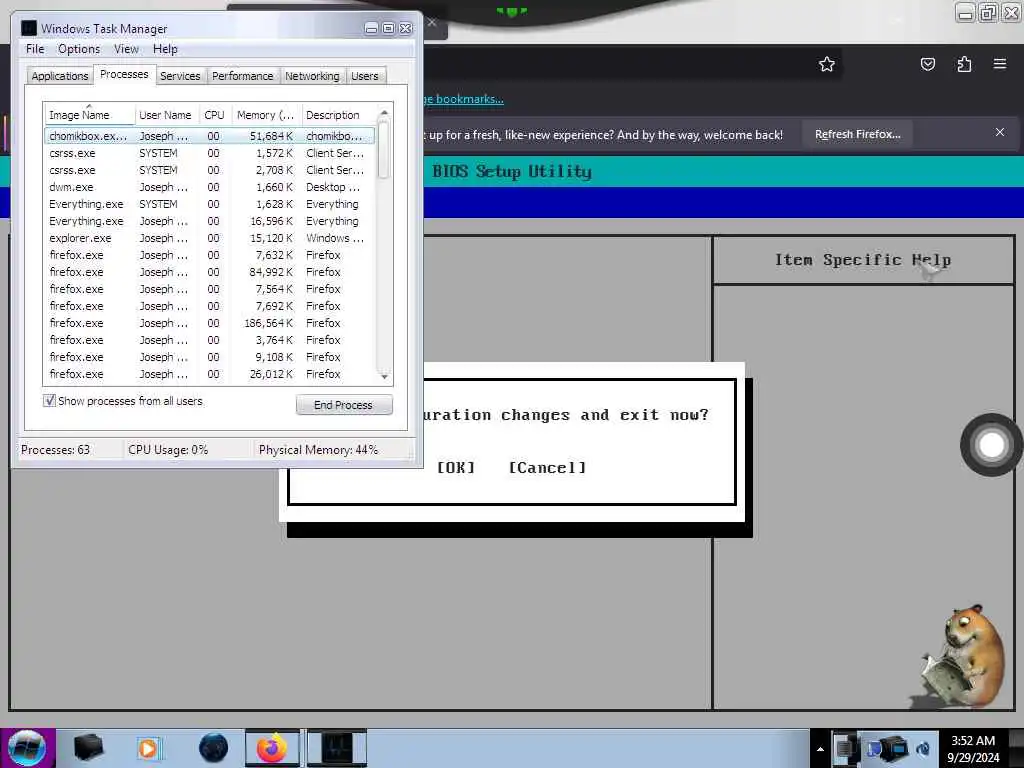The height and width of the screenshot is (768, 1024).
Task: Minimize the Windows Task Manager window
Action: point(371,28)
